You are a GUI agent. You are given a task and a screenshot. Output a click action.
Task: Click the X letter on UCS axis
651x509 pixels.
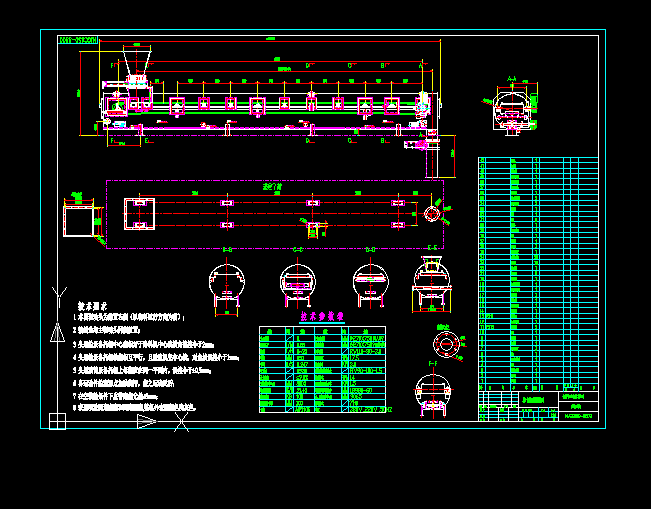coord(181,422)
